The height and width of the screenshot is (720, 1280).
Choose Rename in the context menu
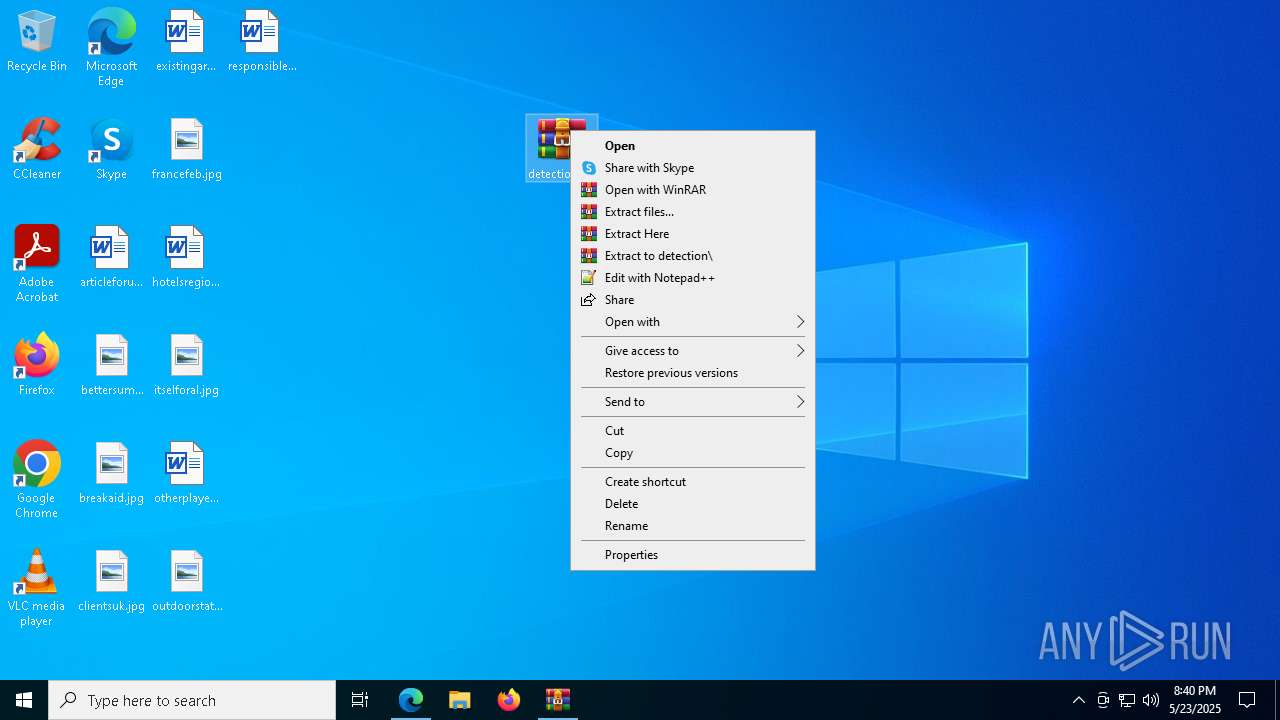[693, 526]
